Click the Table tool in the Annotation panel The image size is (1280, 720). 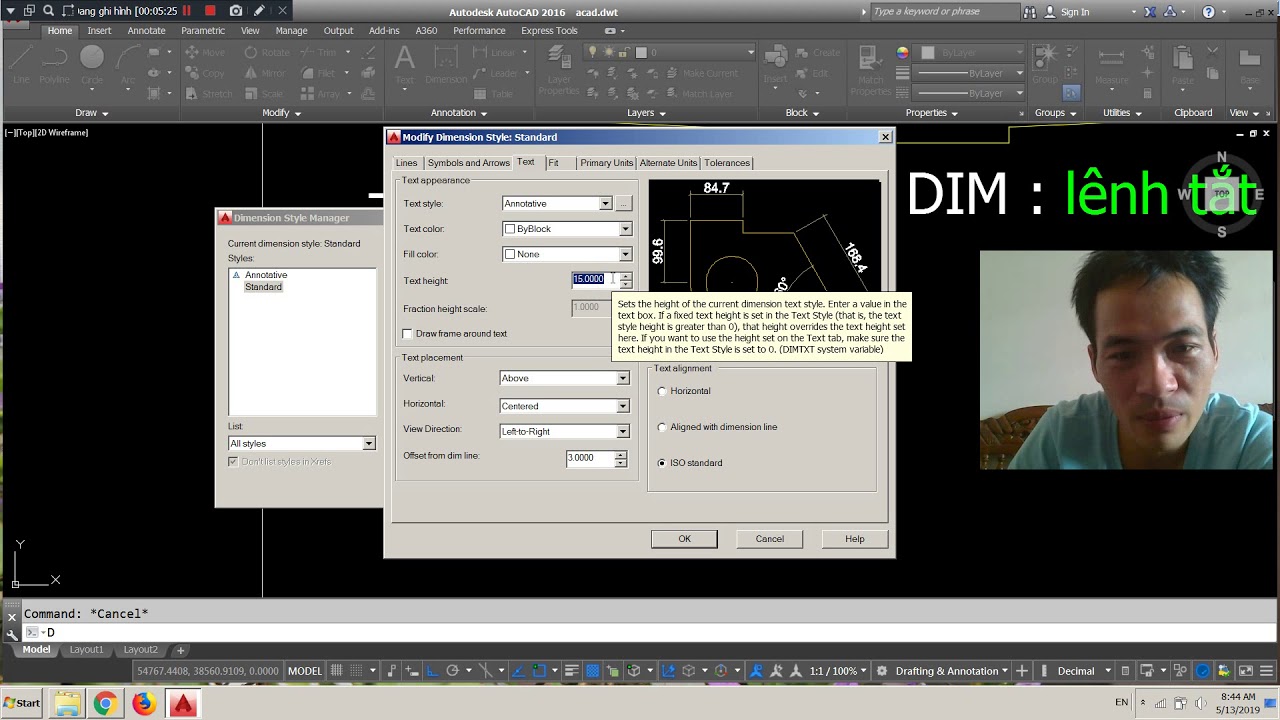point(493,94)
